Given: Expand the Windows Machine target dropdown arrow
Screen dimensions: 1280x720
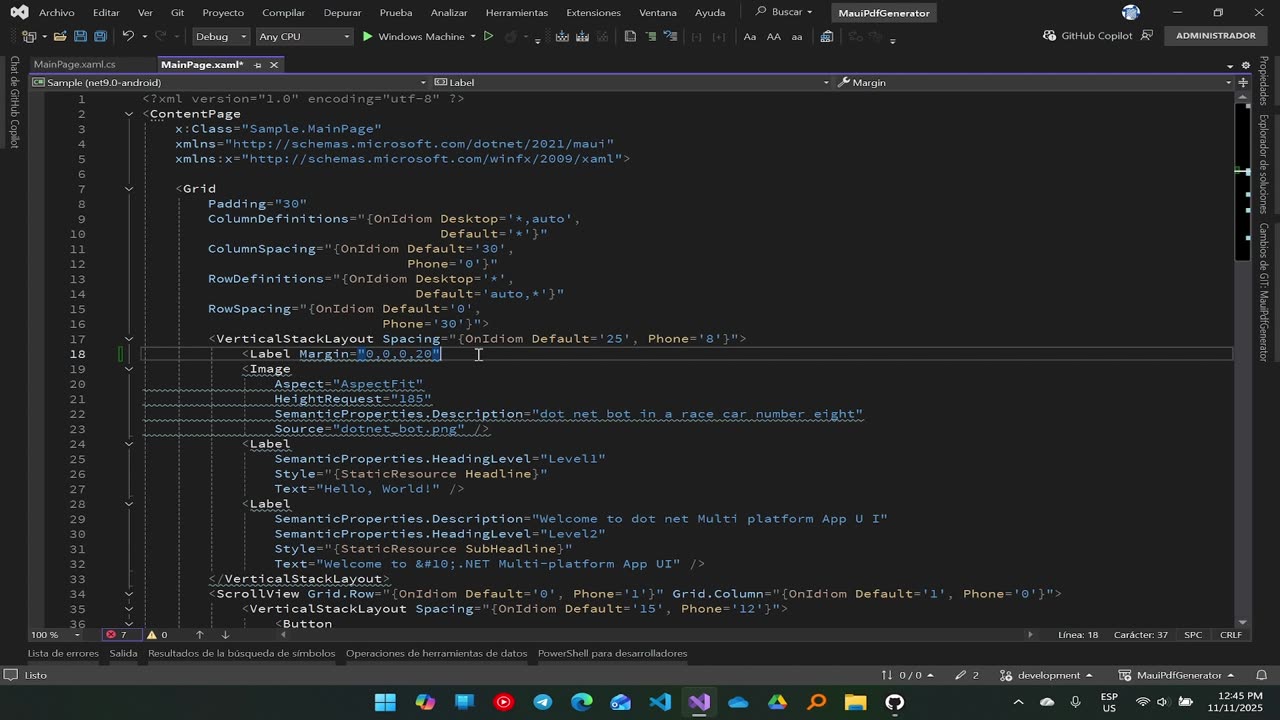Looking at the screenshot, I should [x=473, y=36].
